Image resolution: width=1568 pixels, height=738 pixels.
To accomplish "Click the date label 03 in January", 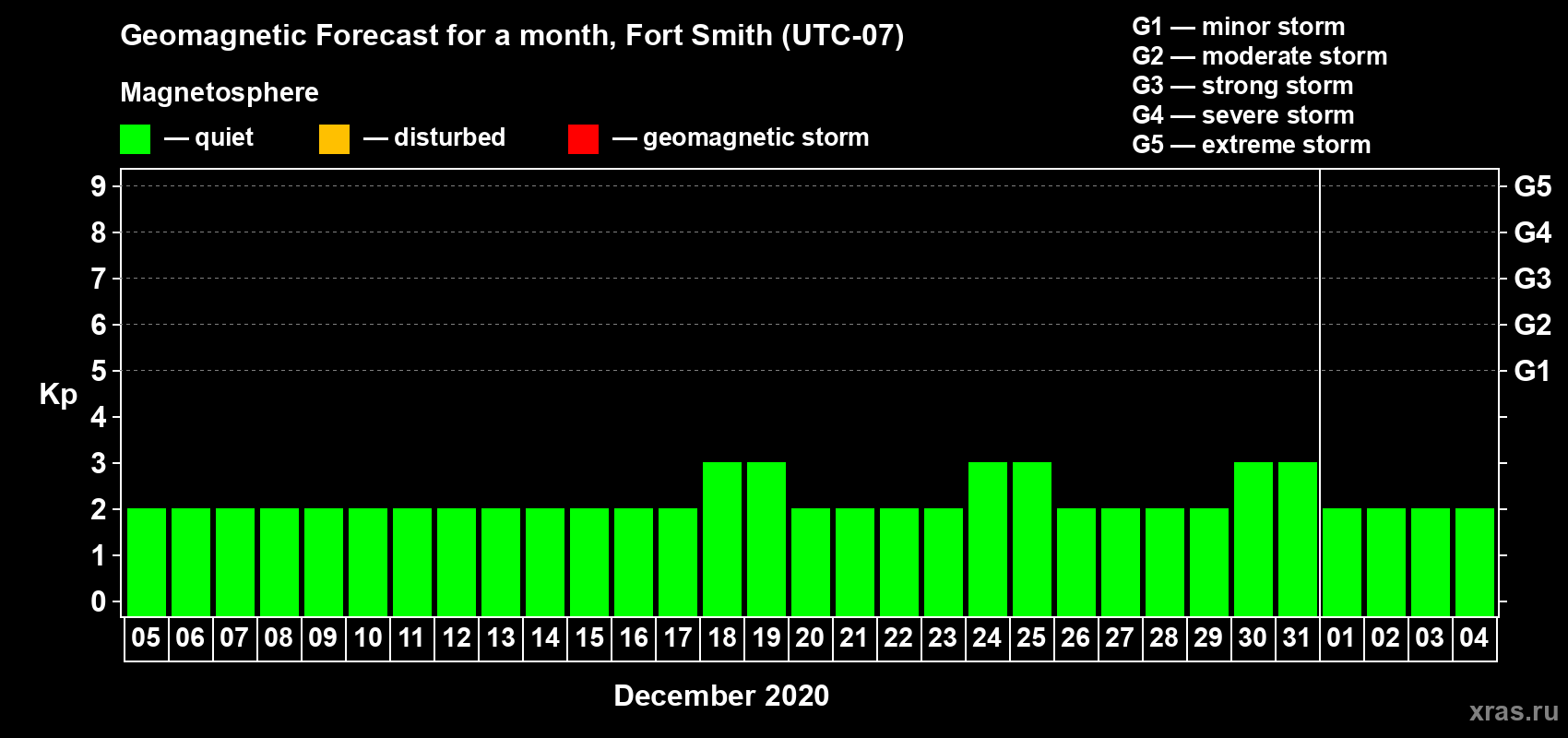I will [1430, 637].
